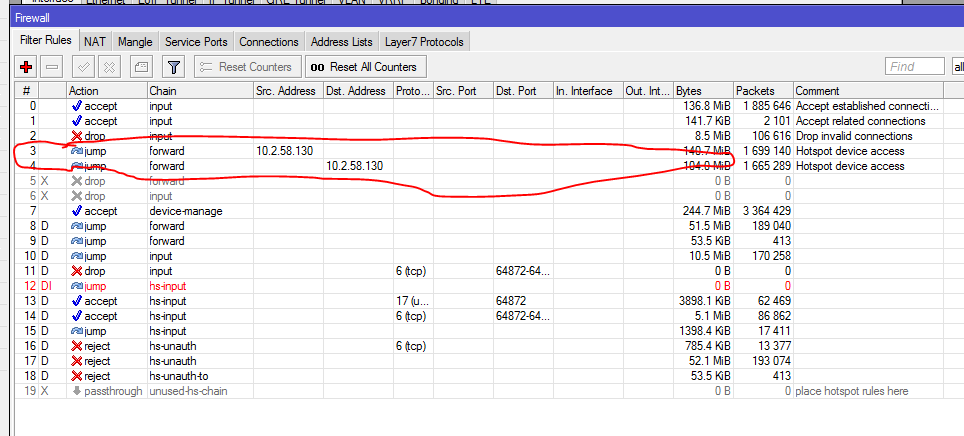This screenshot has height=436, width=964.
Task: Open the Layer7 Protocols tab
Action: 425,42
